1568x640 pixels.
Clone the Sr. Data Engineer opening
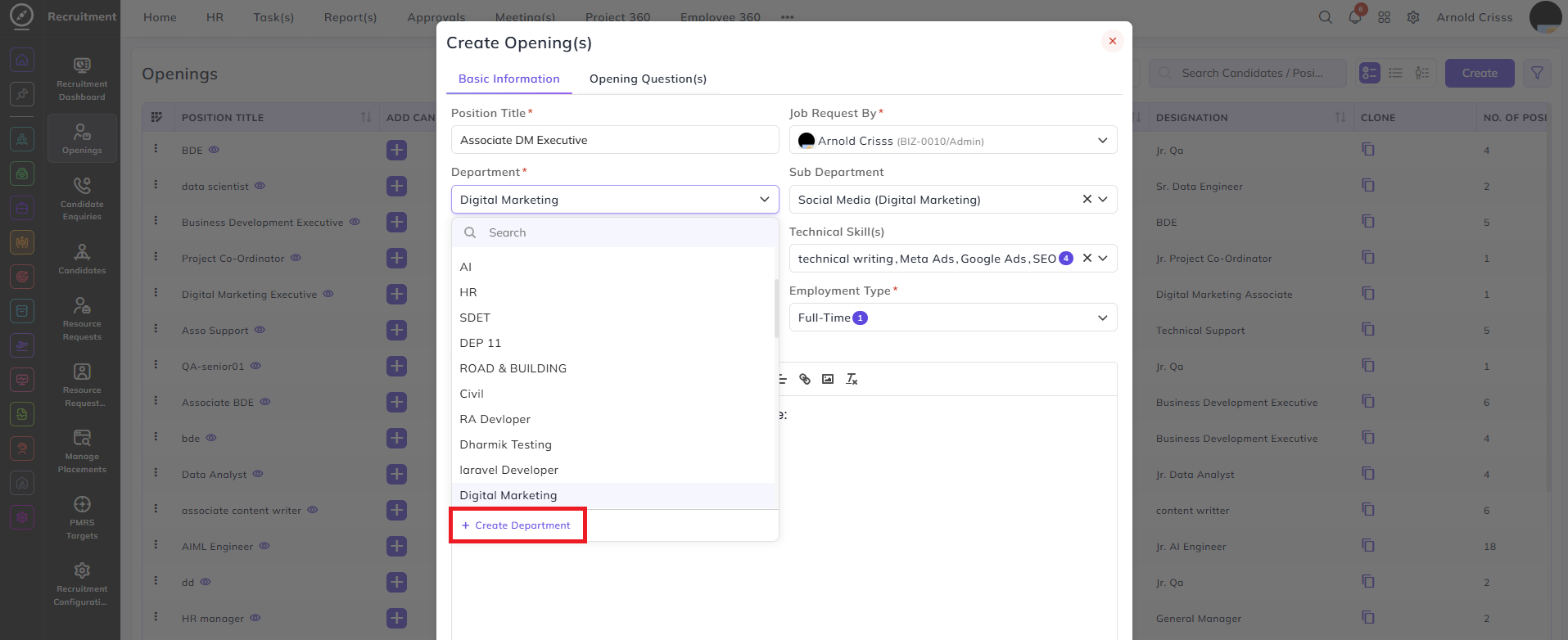pyautogui.click(x=1368, y=185)
